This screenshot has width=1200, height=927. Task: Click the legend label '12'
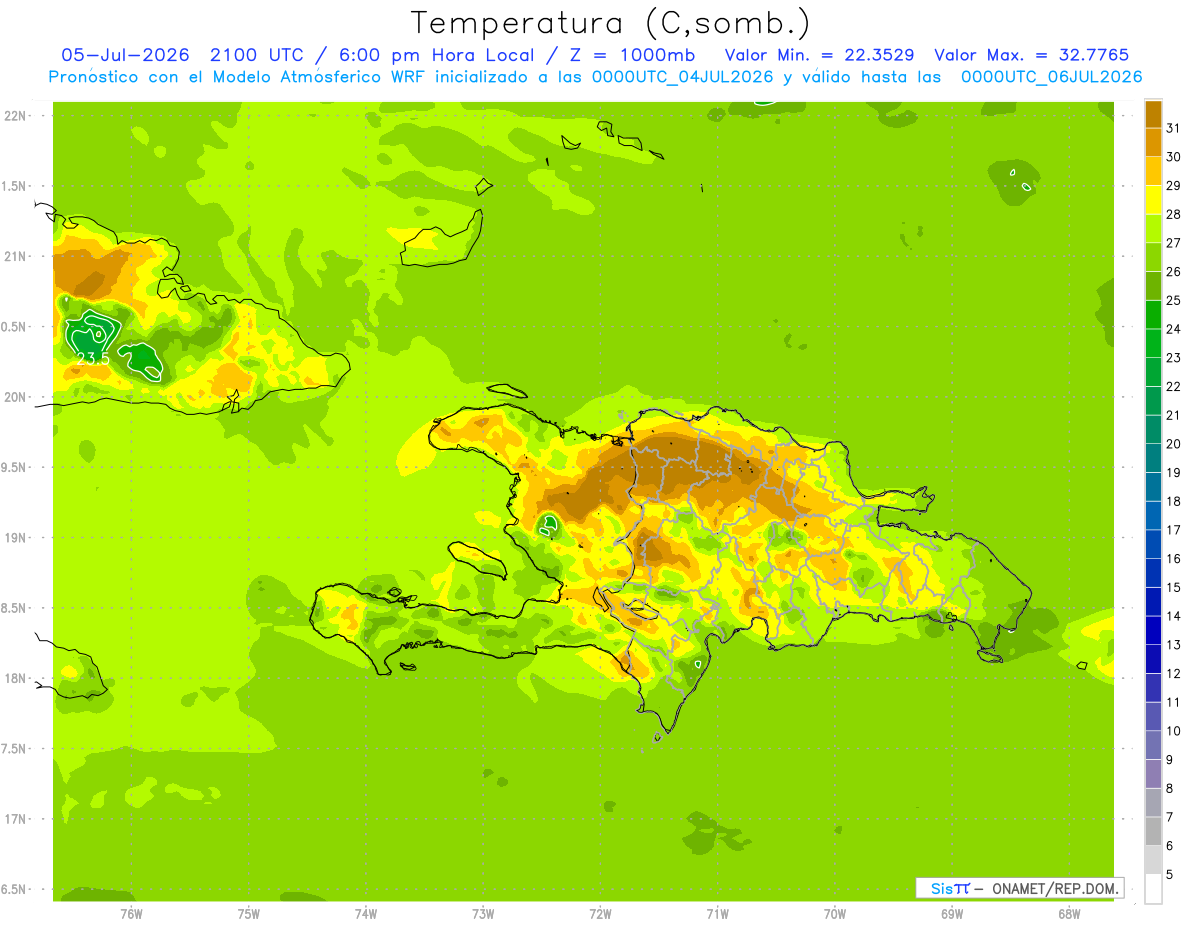click(x=1173, y=673)
